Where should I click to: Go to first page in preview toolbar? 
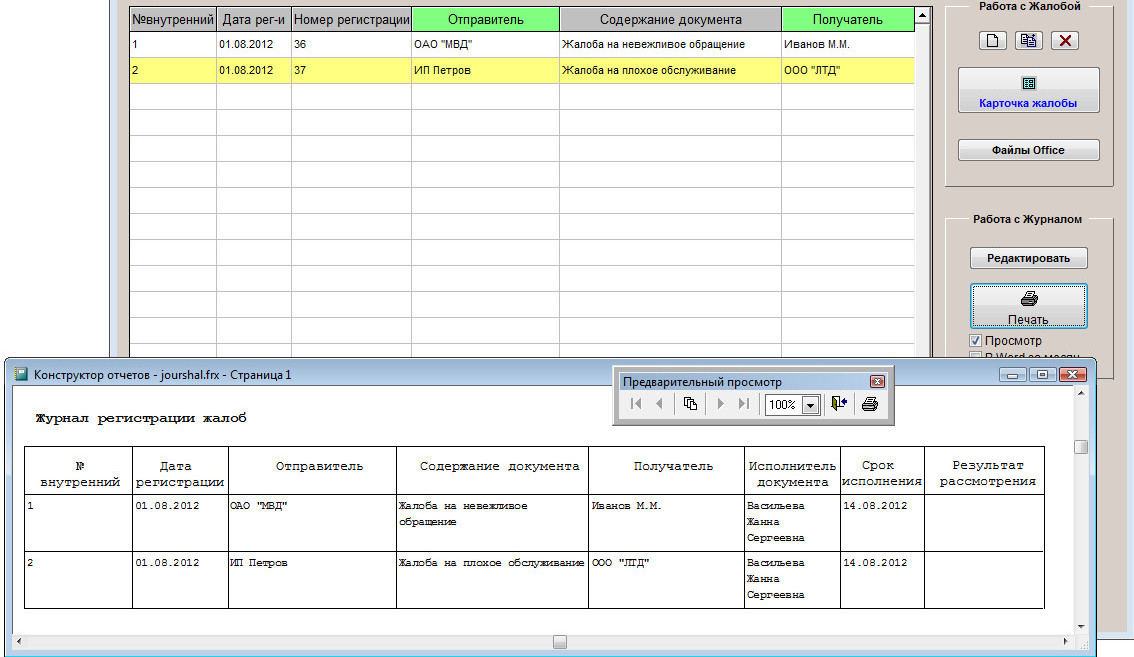636,404
